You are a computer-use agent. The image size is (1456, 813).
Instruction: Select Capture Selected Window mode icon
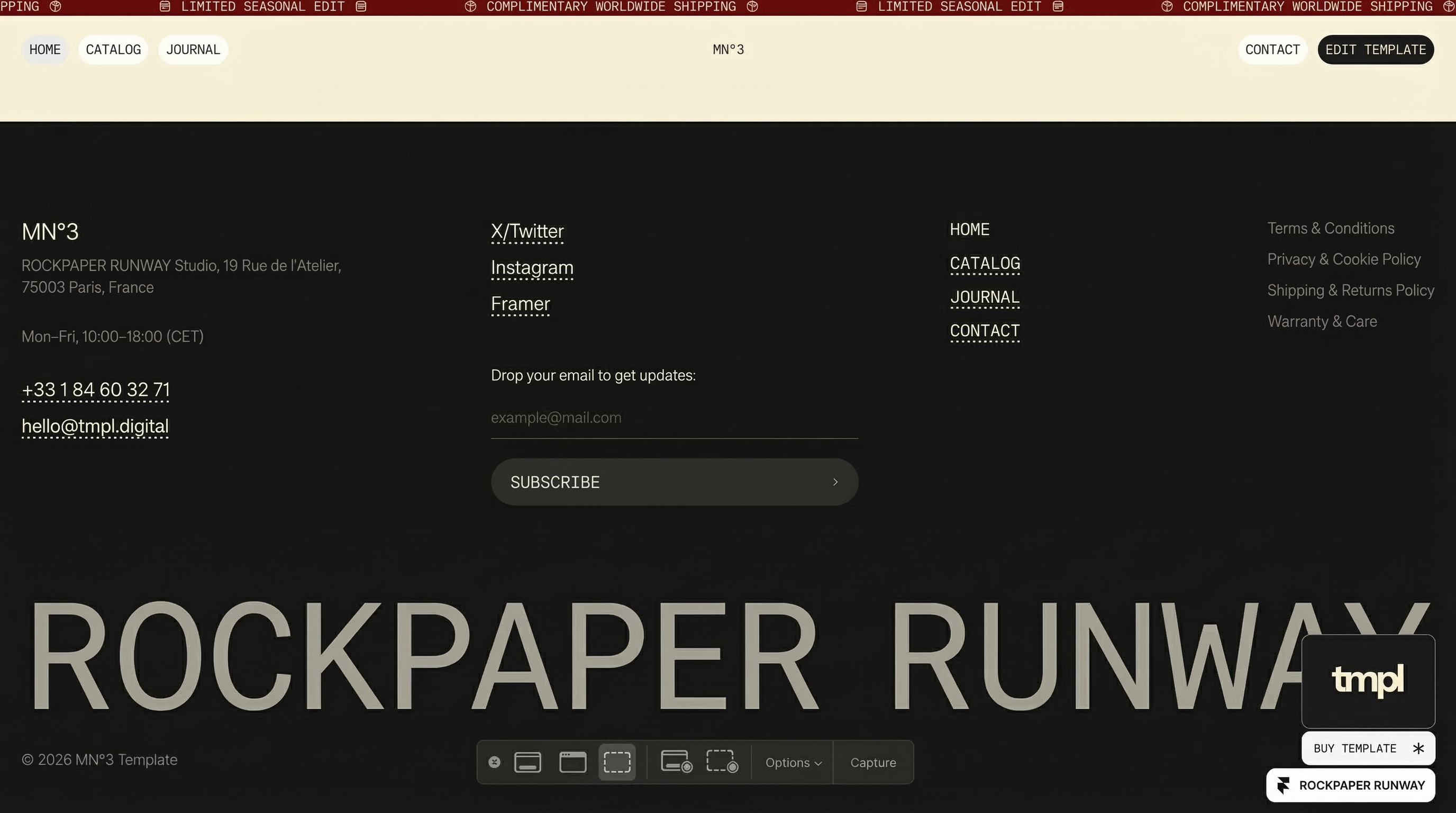tap(572, 762)
